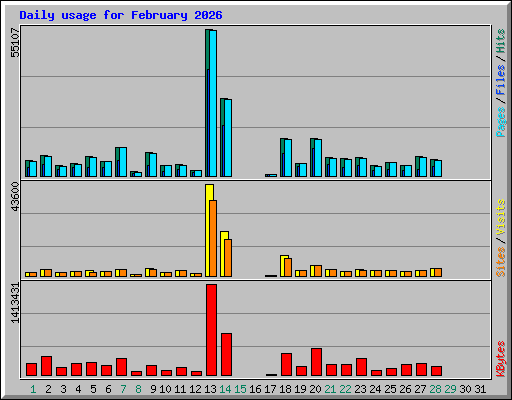Select day label "26" on the x-axis

pyautogui.click(x=405, y=389)
